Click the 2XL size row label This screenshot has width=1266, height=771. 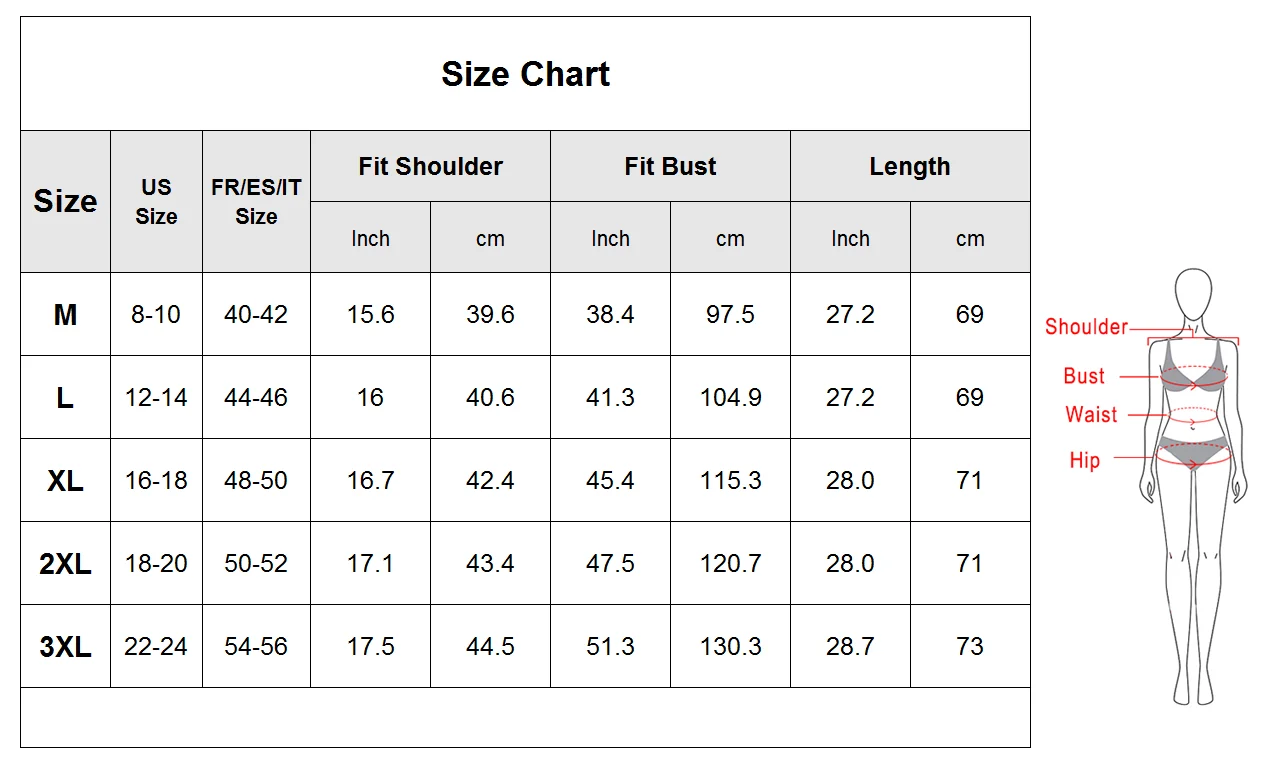[65, 564]
